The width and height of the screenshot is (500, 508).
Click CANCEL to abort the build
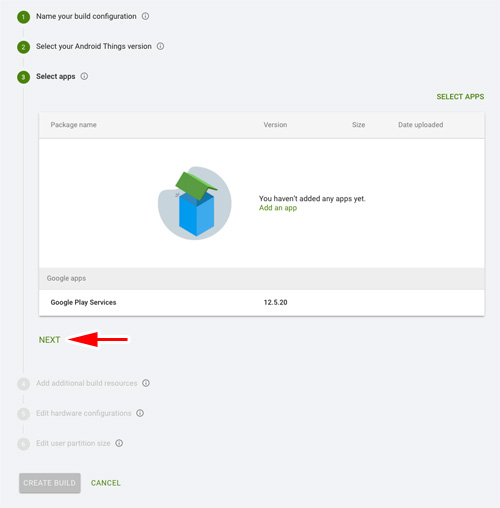tap(106, 483)
